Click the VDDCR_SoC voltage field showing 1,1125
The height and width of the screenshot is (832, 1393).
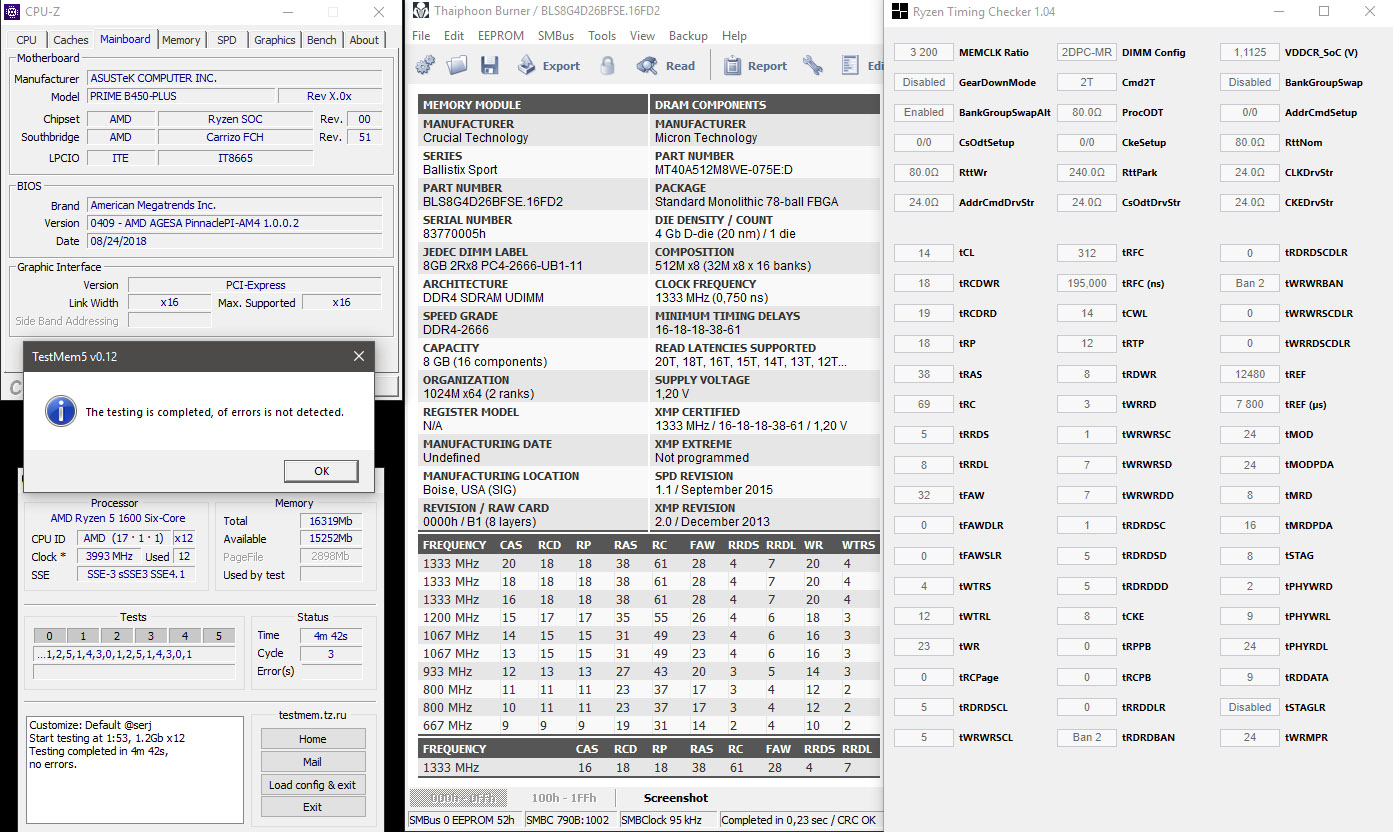(x=1250, y=52)
